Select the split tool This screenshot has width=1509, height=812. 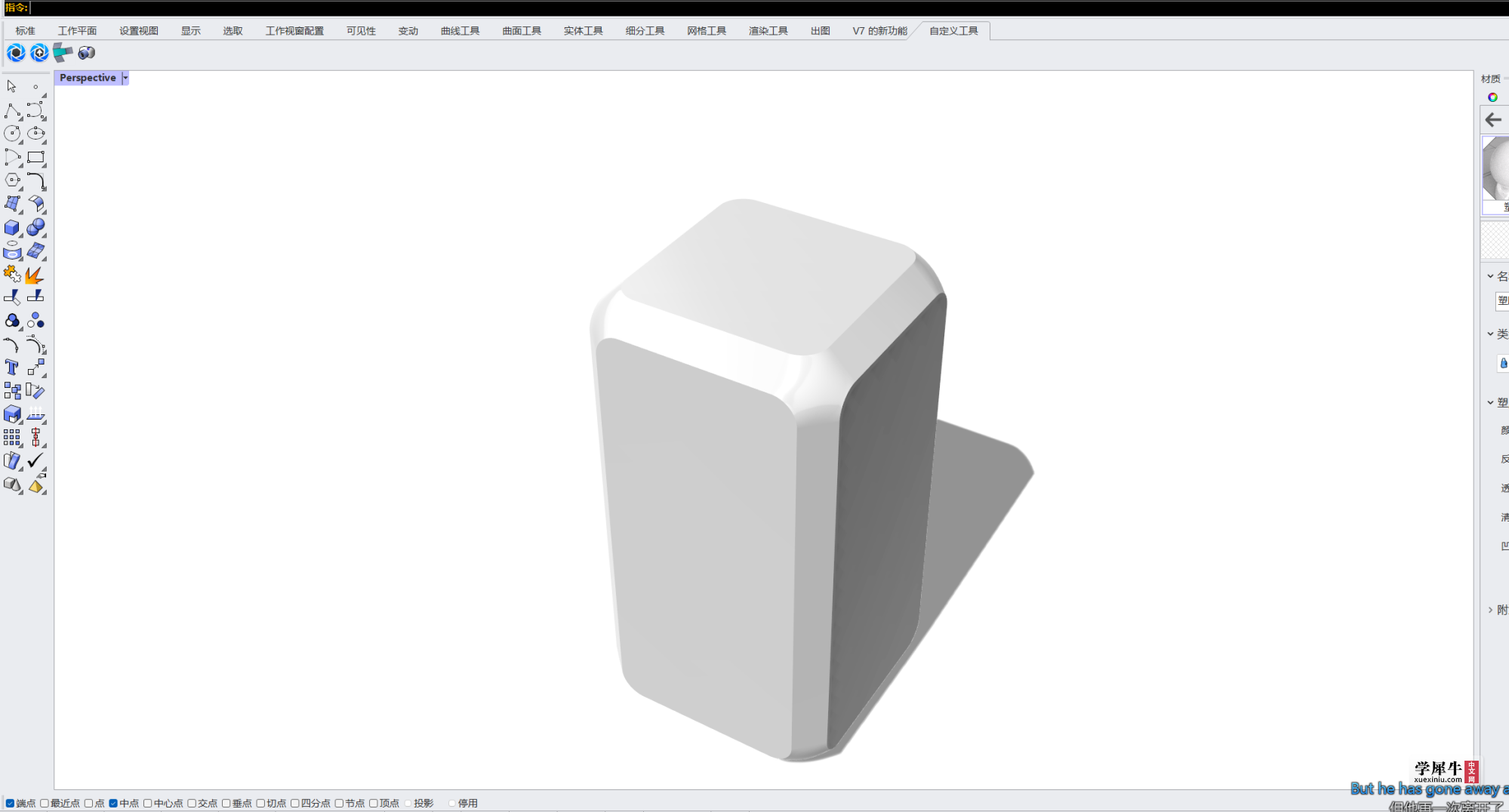(35, 297)
